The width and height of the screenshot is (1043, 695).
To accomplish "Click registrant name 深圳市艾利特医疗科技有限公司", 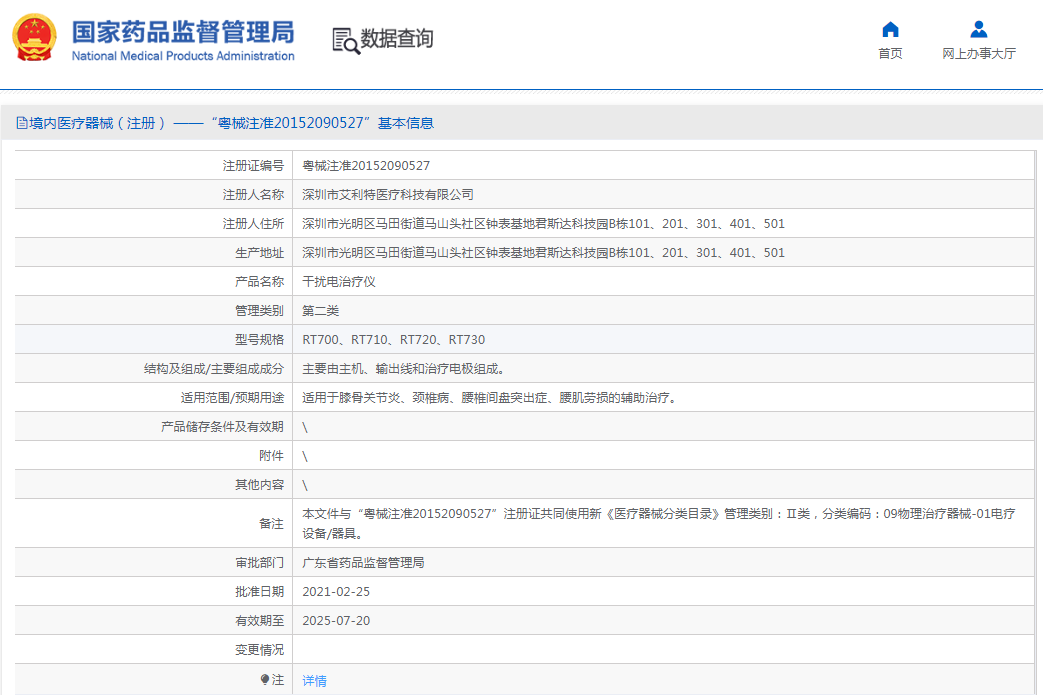I will click(388, 195).
